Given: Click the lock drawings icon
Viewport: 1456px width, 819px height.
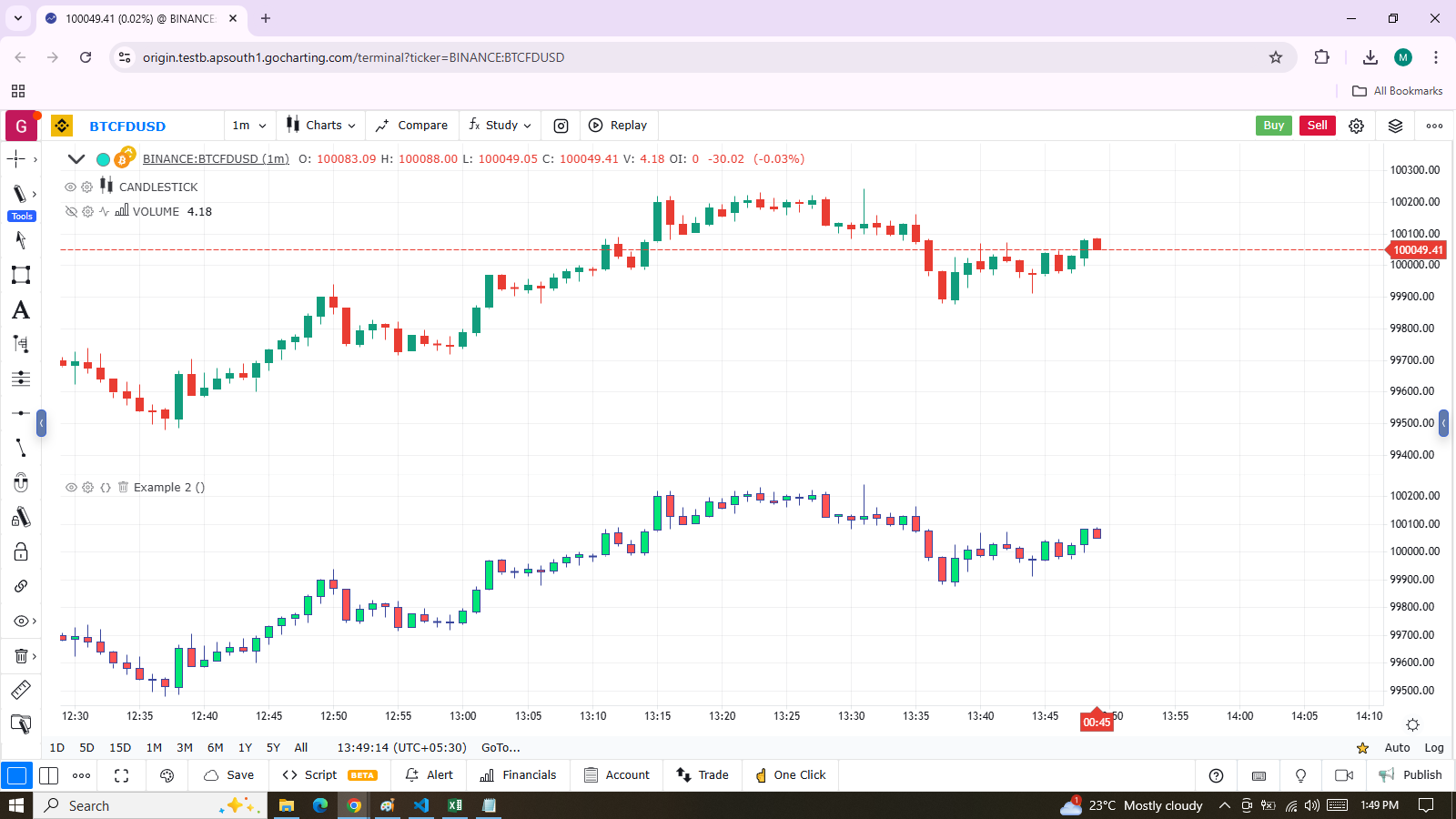Looking at the screenshot, I should (20, 552).
